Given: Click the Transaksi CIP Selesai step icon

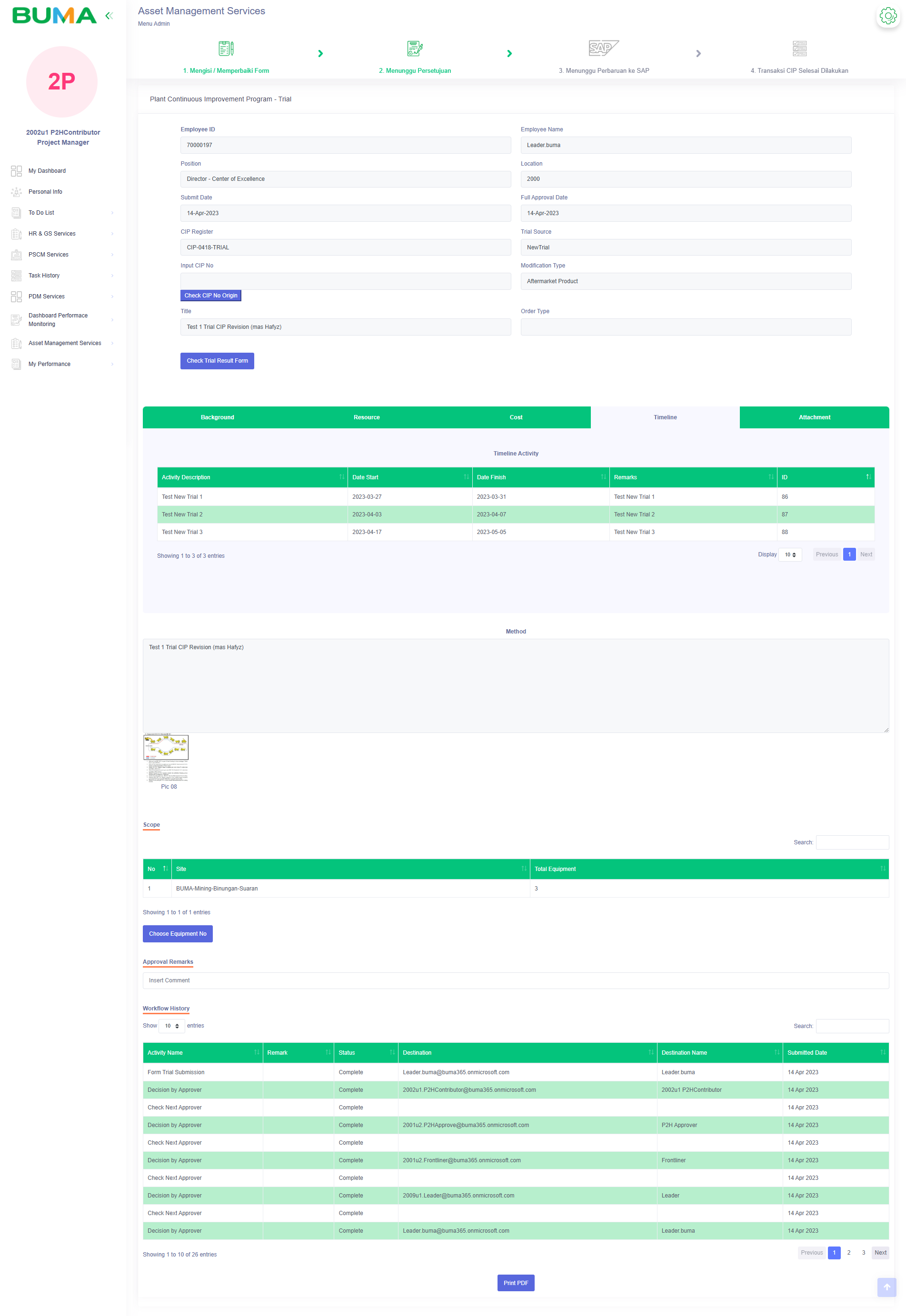Looking at the screenshot, I should [799, 49].
